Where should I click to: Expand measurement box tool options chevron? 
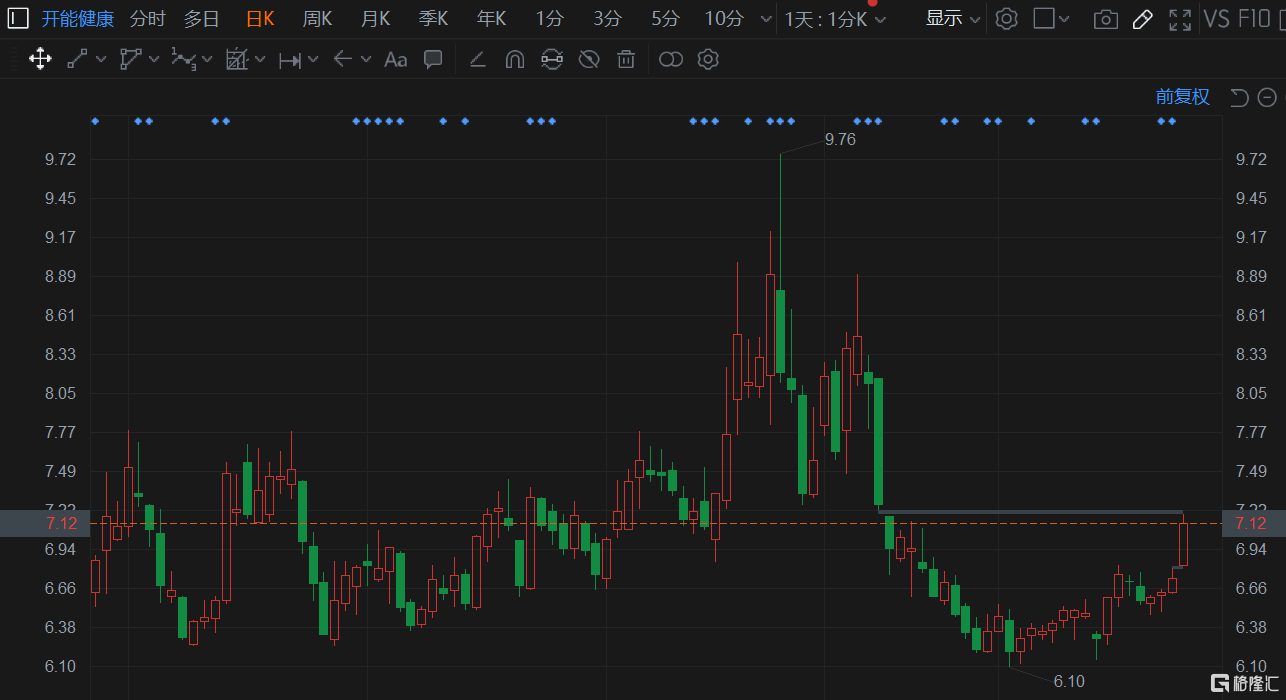pyautogui.click(x=260, y=60)
